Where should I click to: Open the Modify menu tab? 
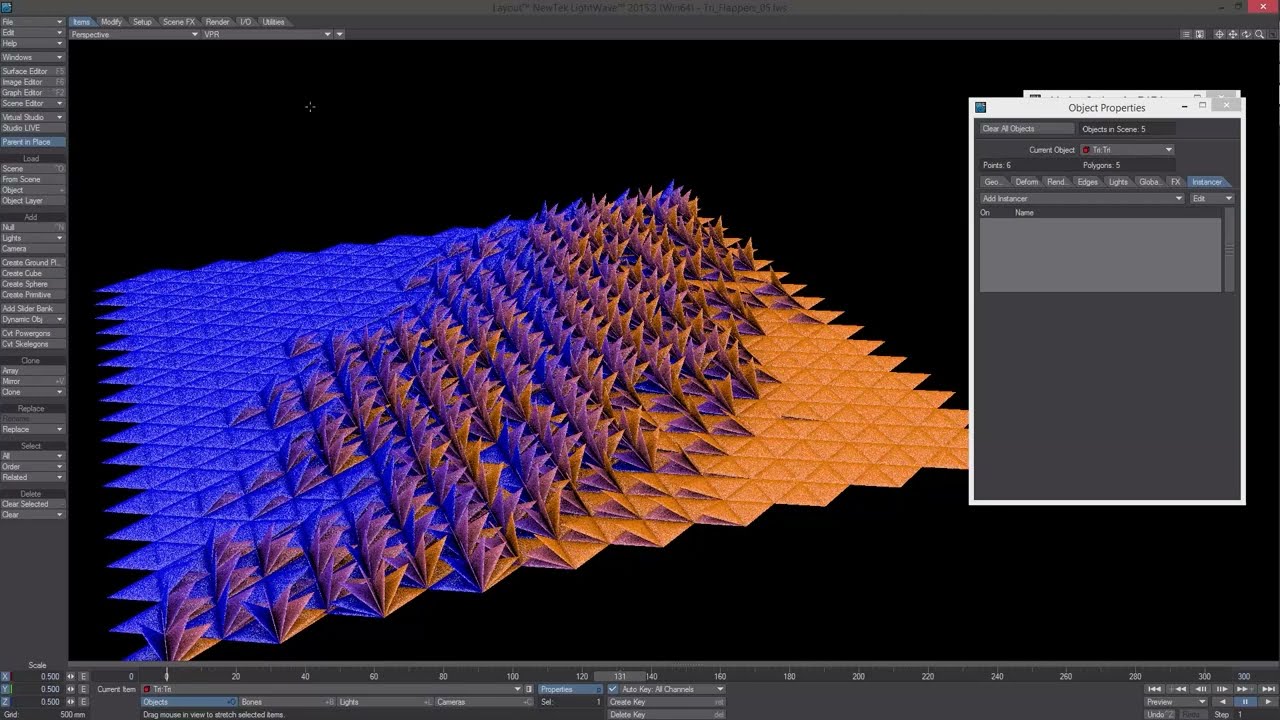[x=111, y=22]
